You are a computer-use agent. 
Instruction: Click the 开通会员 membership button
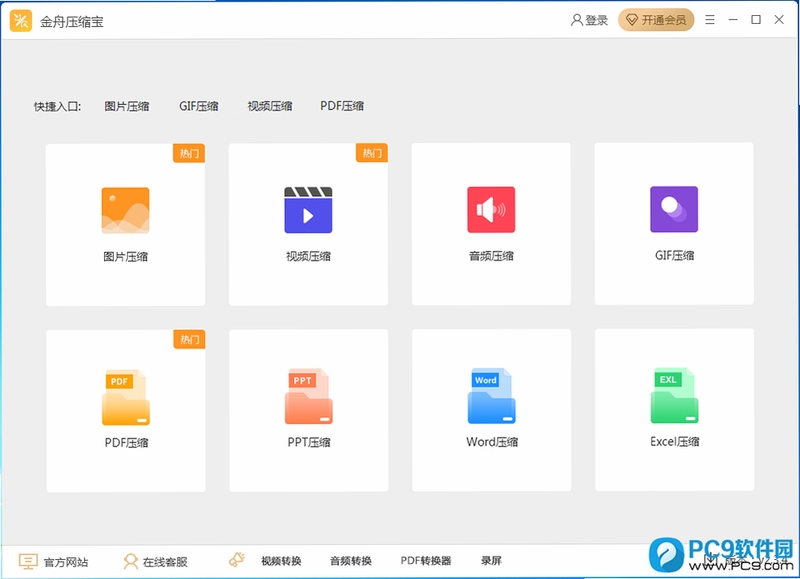point(656,20)
